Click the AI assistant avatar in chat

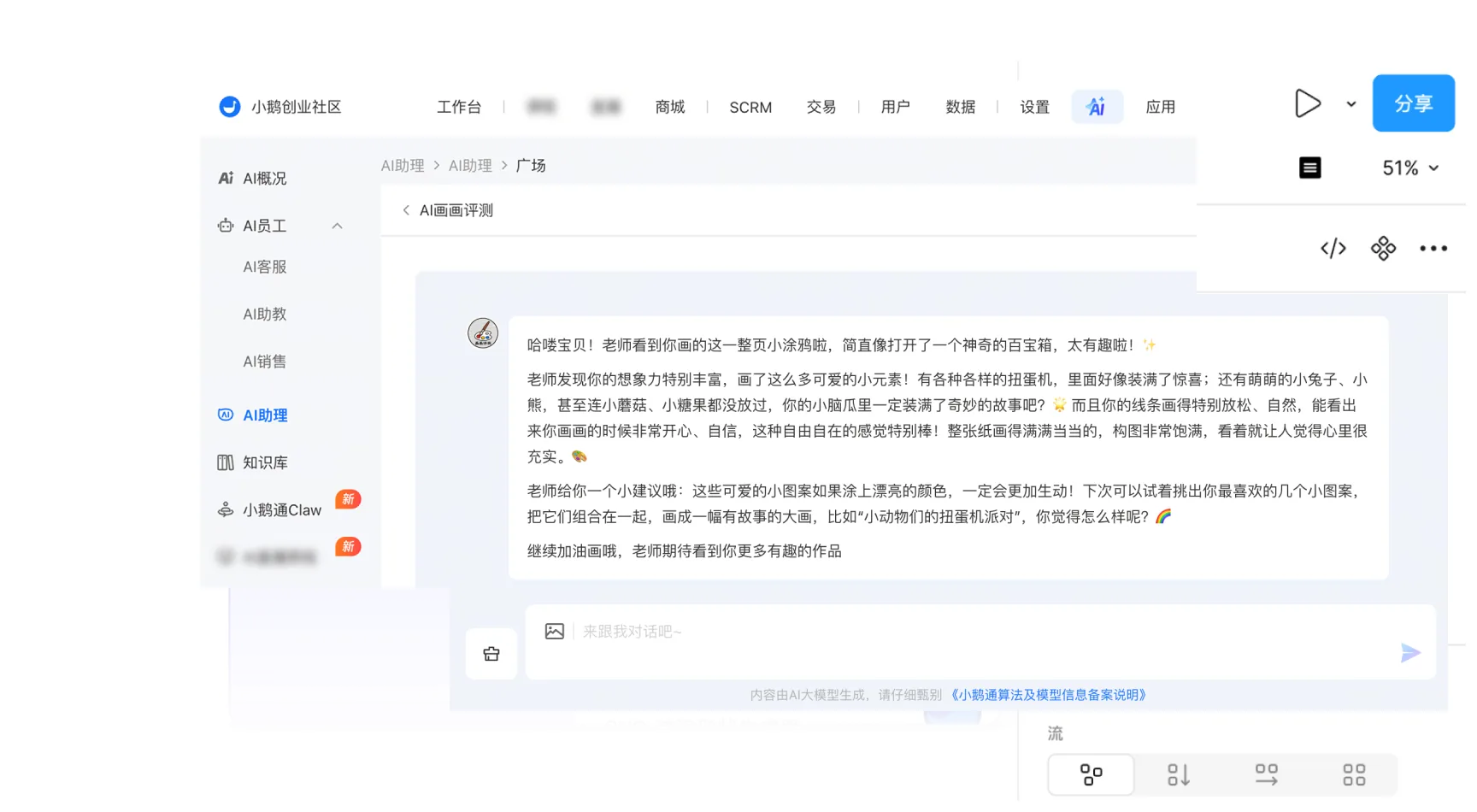(483, 333)
